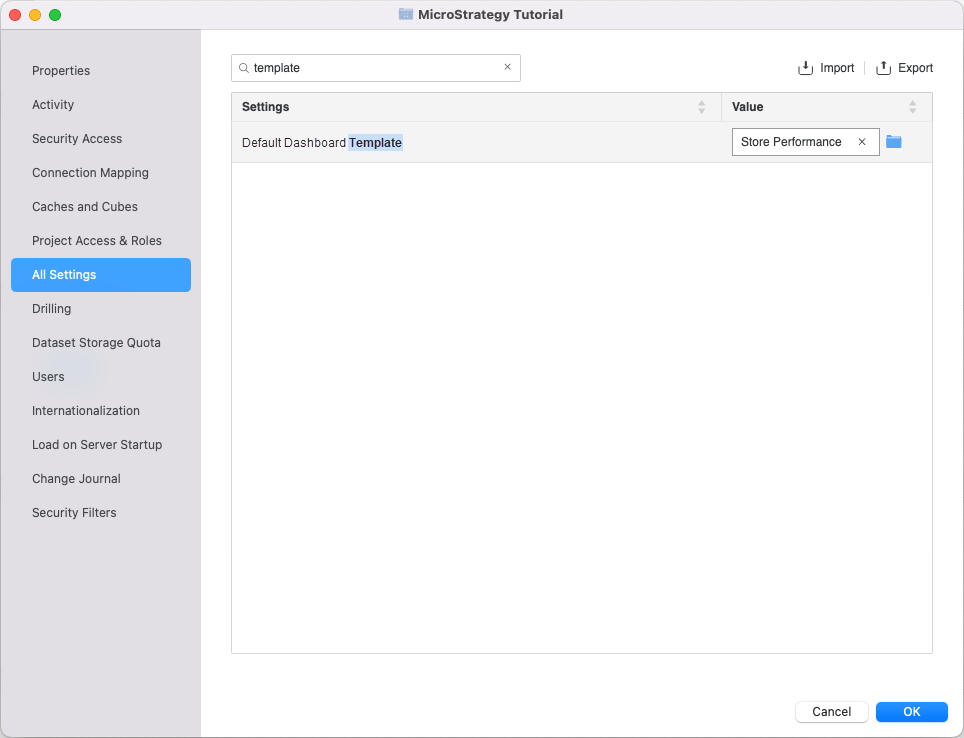Sort by the Settings column arrows
Screen dimensions: 964x738
tap(701, 107)
